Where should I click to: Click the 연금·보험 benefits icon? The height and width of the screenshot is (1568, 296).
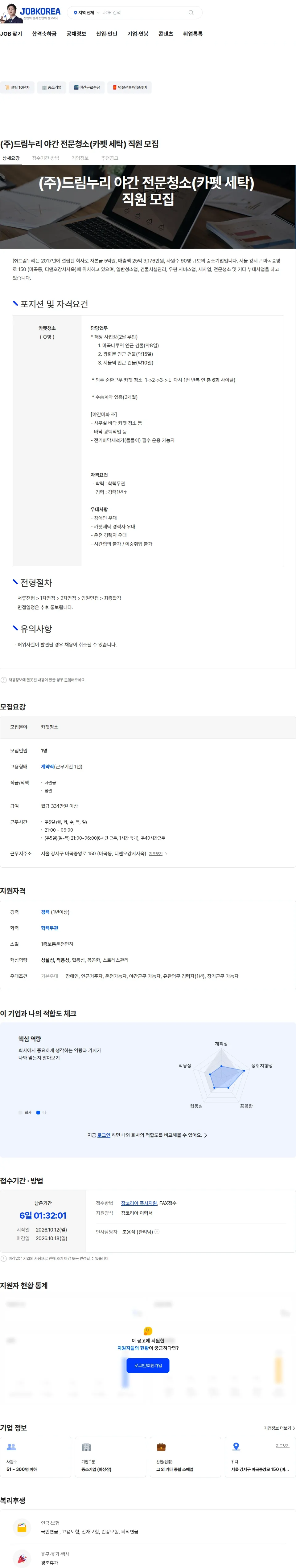click(x=22, y=1527)
